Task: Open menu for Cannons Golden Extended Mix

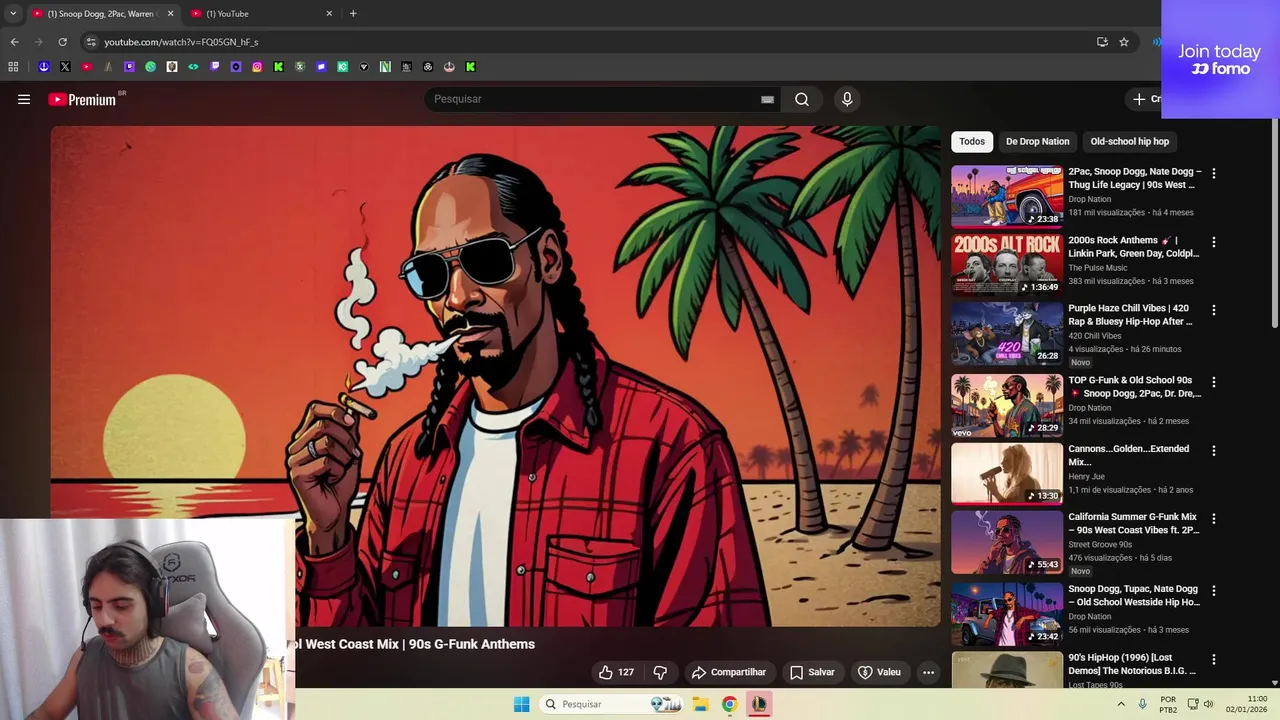Action: [x=1214, y=451]
